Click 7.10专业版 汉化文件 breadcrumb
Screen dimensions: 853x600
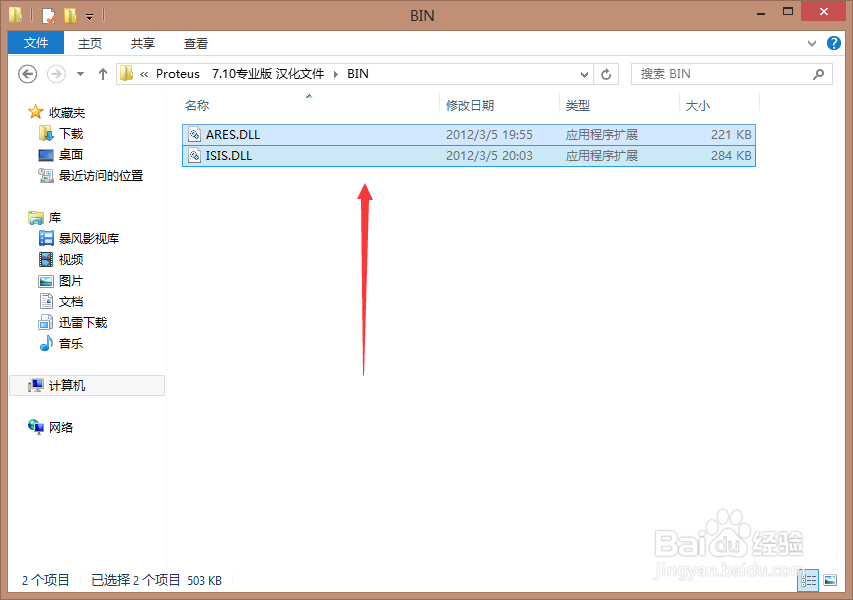(x=268, y=73)
